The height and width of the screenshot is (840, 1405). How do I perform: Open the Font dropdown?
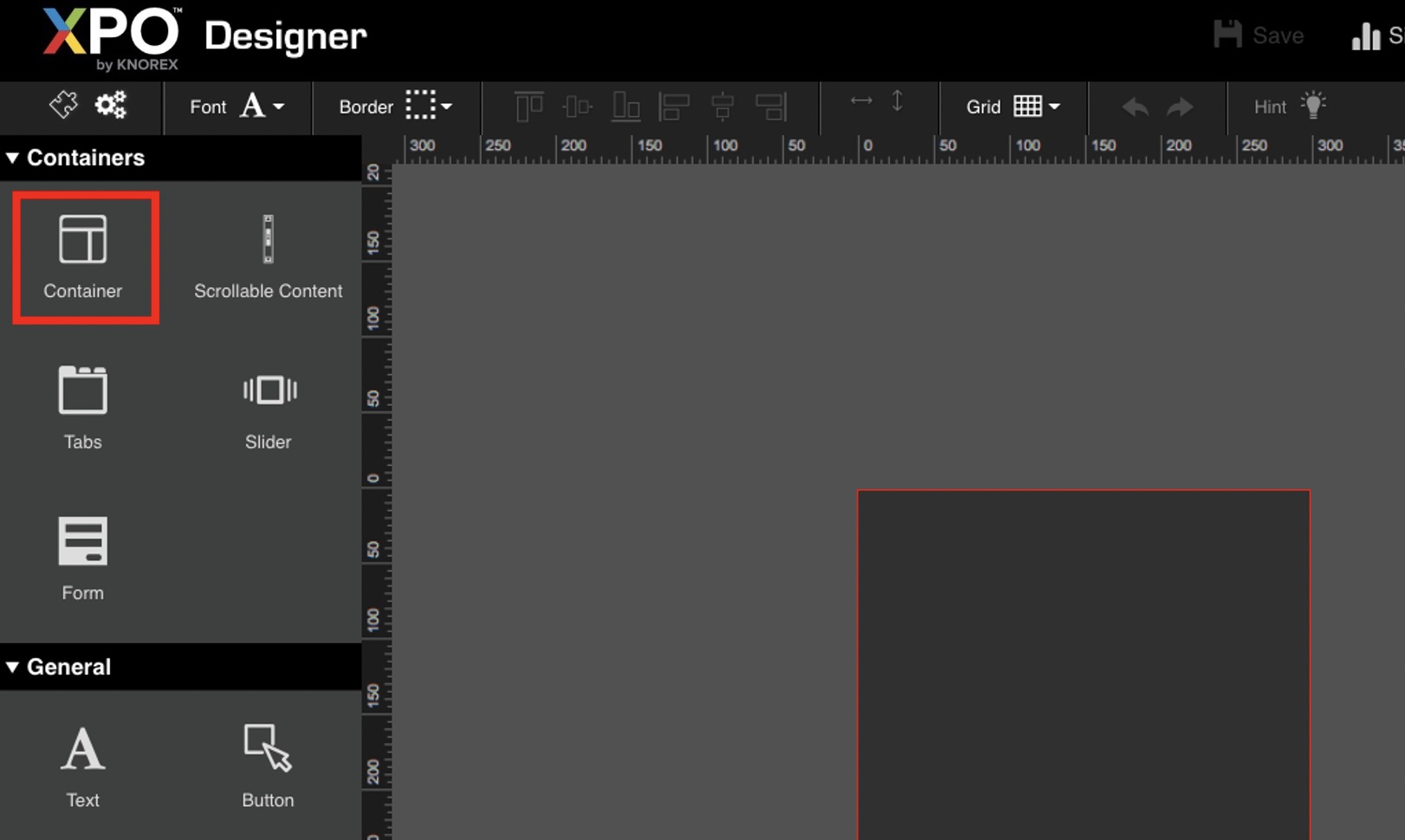click(237, 107)
